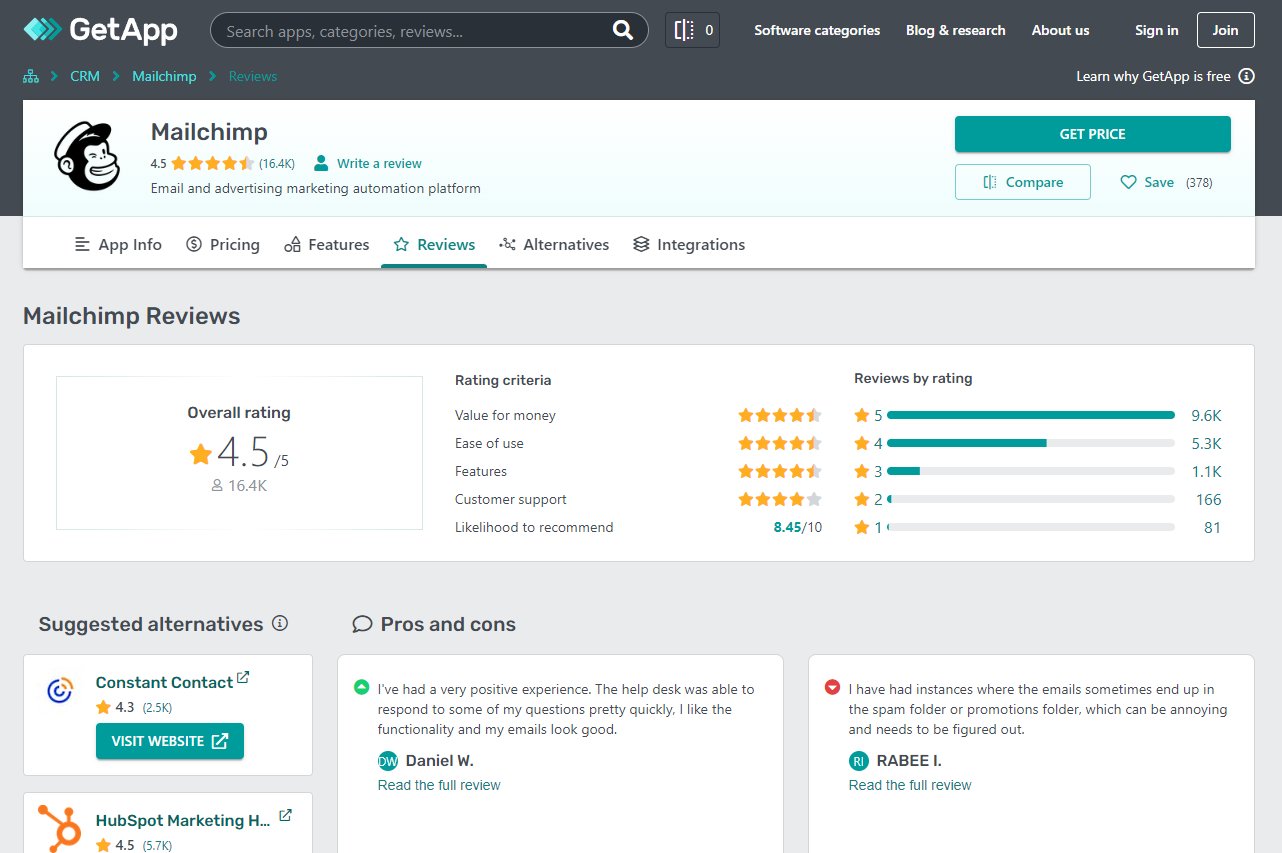Image resolution: width=1282 pixels, height=853 pixels.
Task: Click the 5-star rating filter row
Action: [1038, 415]
